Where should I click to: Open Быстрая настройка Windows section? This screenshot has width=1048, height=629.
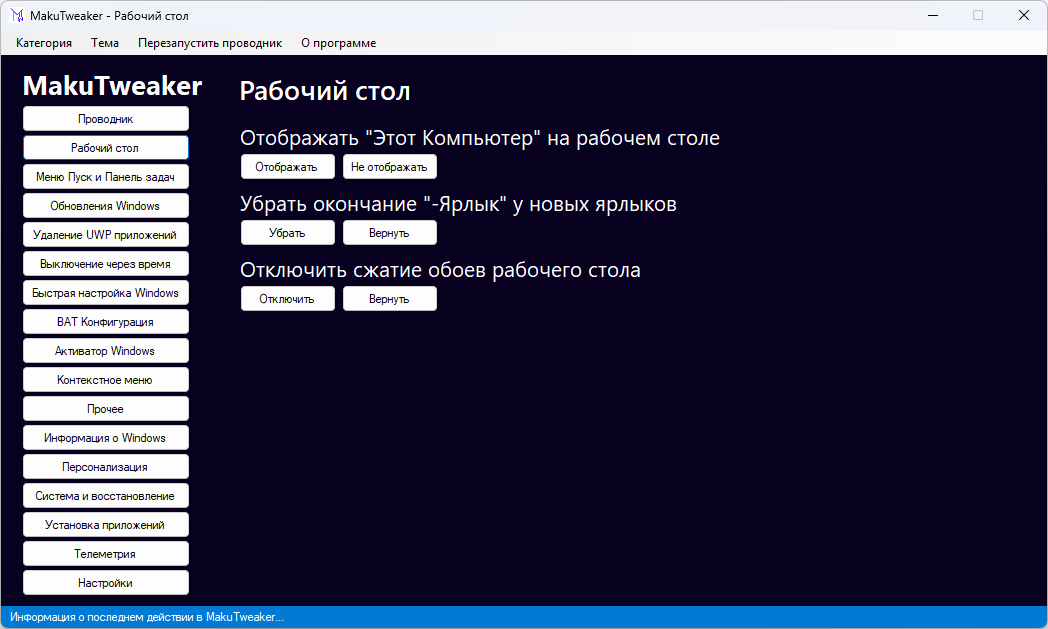[x=106, y=293]
